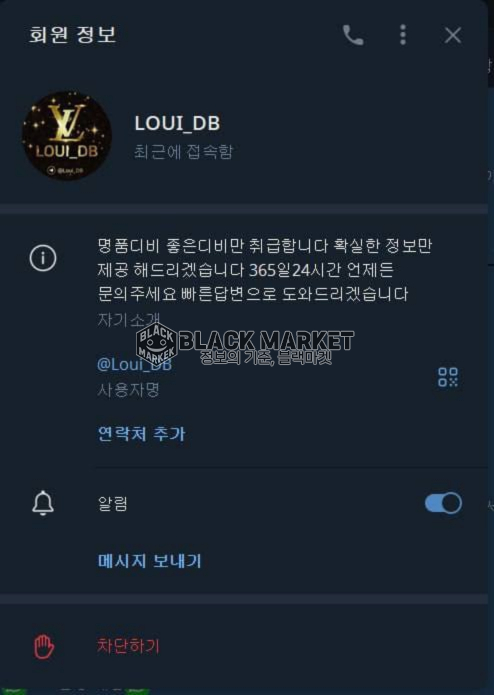The image size is (494, 695).
Task: Click the 연락처 추가 link
Action: [141, 433]
